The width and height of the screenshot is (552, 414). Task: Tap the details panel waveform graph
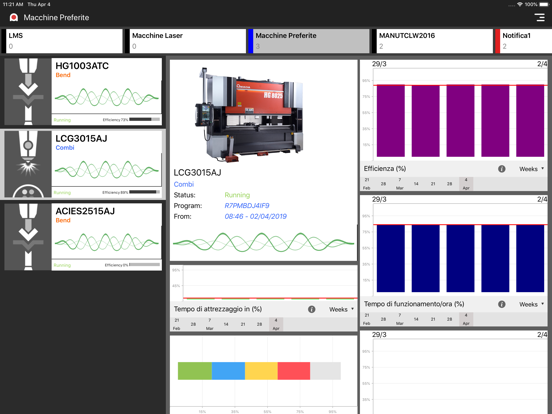[x=263, y=242]
